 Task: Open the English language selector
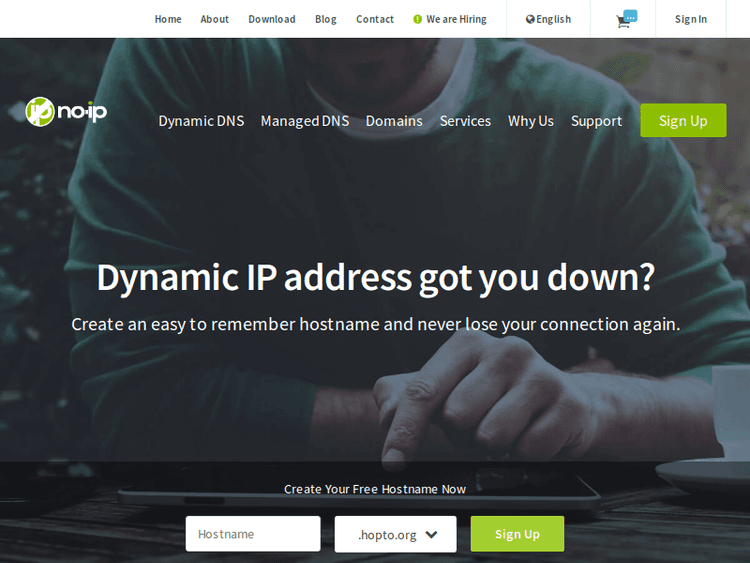pos(549,19)
